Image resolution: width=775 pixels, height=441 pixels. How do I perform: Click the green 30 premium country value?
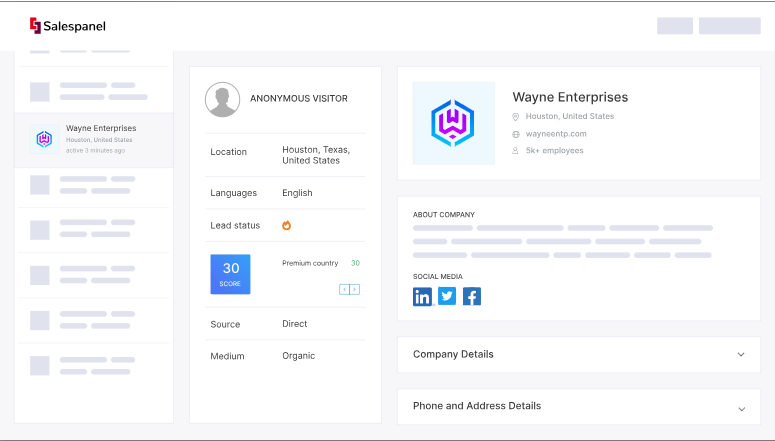pyautogui.click(x=355, y=263)
